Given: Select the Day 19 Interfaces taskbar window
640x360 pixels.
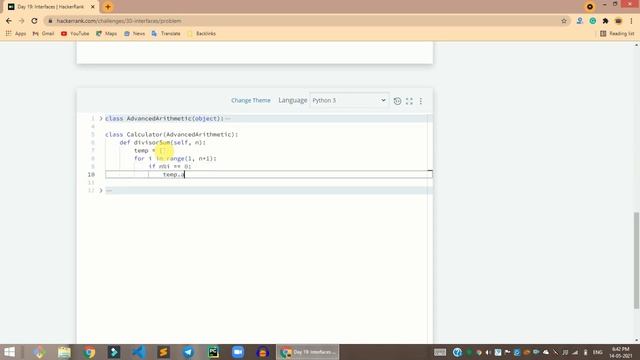Looking at the screenshot, I should tap(308, 352).
